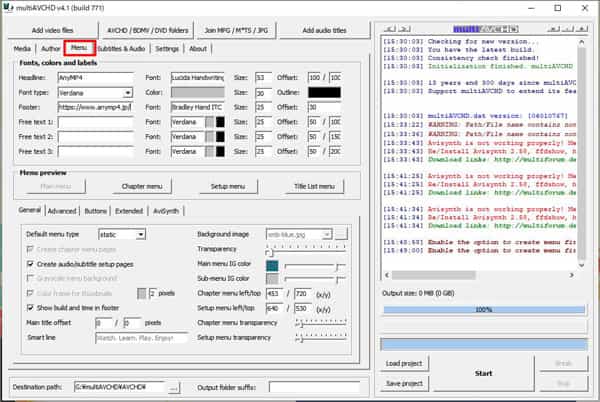
Task: Switch to the Subtitles & Audio tab
Action: (123, 48)
